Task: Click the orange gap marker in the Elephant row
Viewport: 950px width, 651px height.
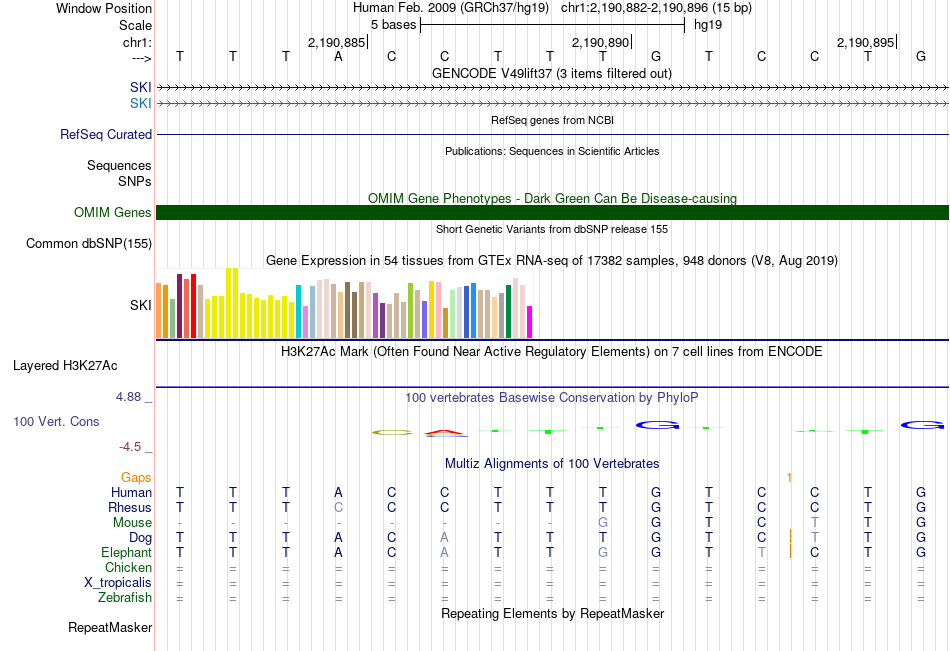Action: (x=790, y=552)
